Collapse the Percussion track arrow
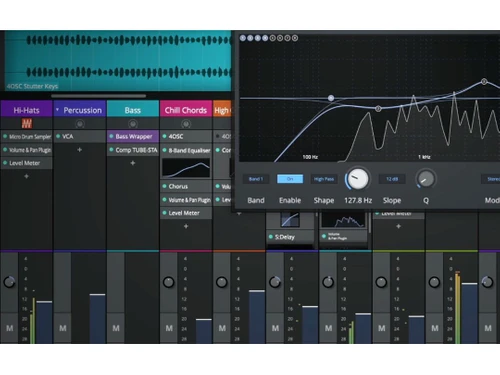The height and width of the screenshot is (375, 500). [57, 110]
